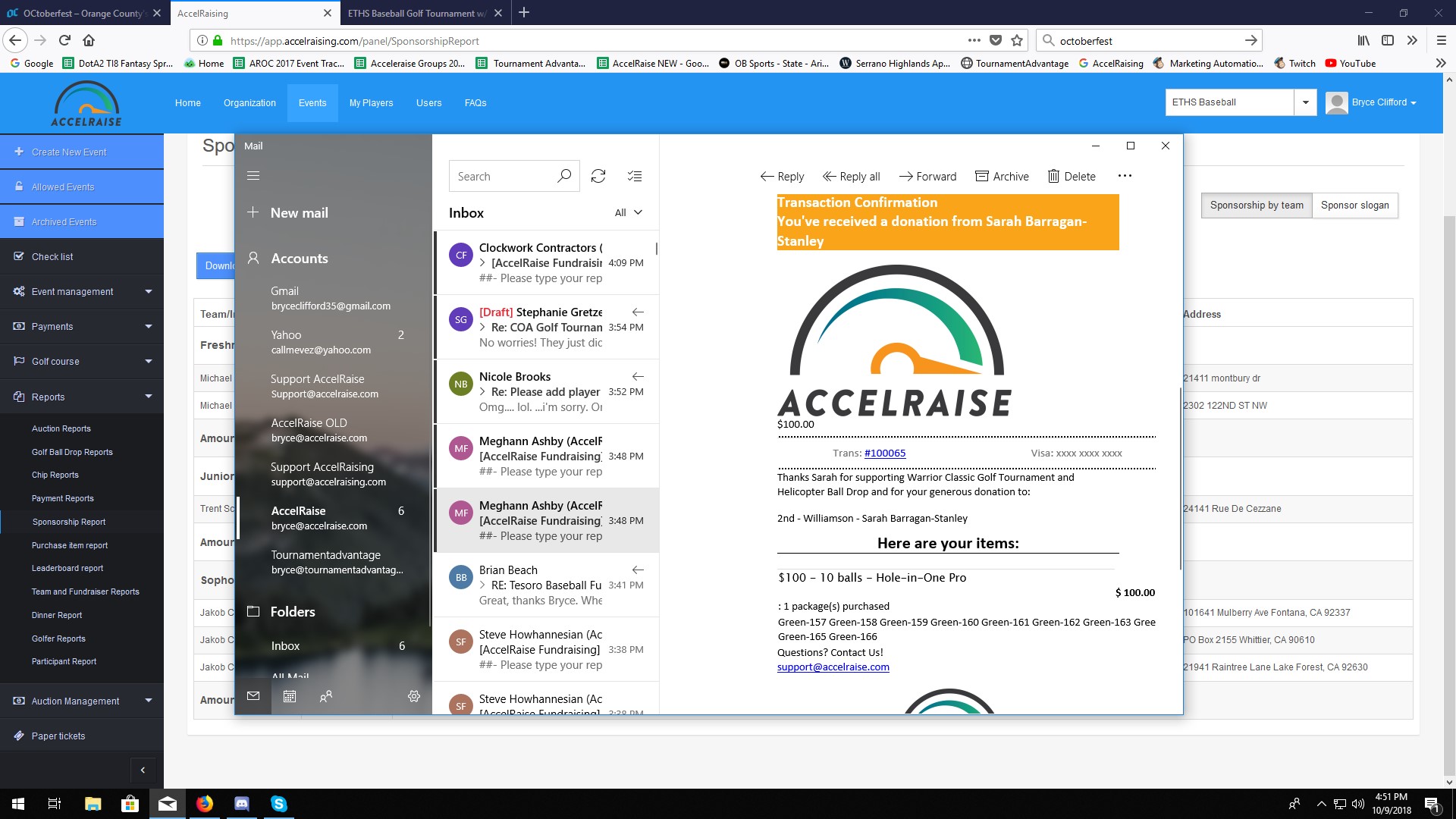Open Bryce Clifford user dropdown
Image resolution: width=1456 pixels, height=819 pixels.
coord(1371,102)
